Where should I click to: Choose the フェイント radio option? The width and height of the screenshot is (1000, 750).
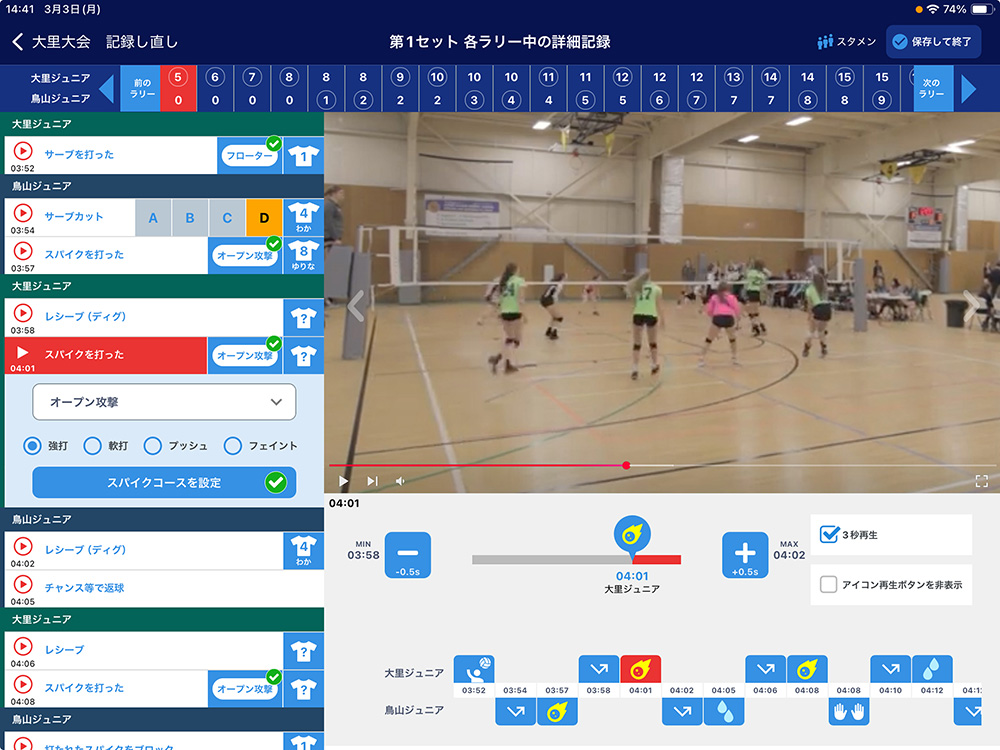tap(233, 446)
